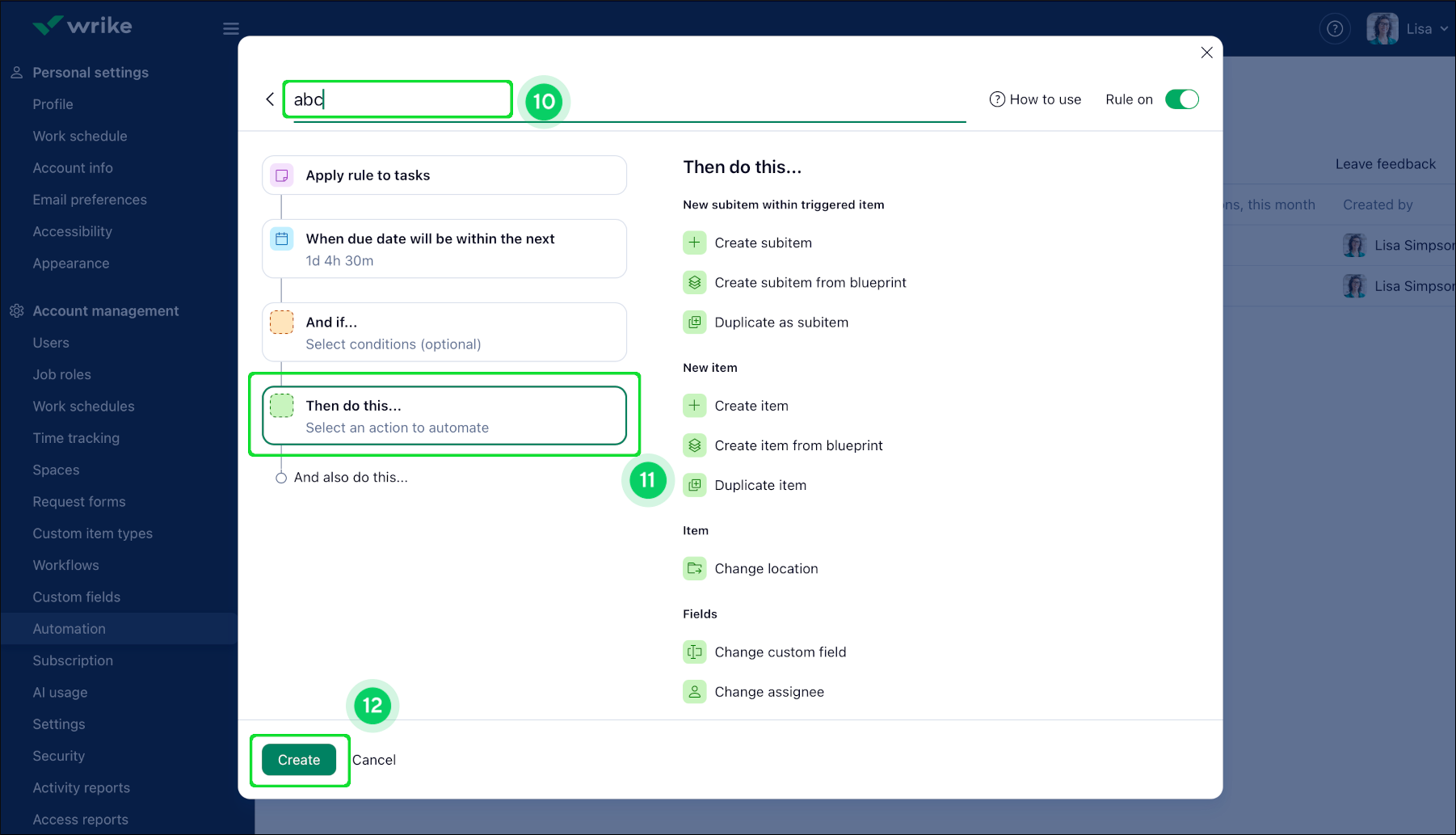Click the Personal settings person icon

[x=16, y=73]
